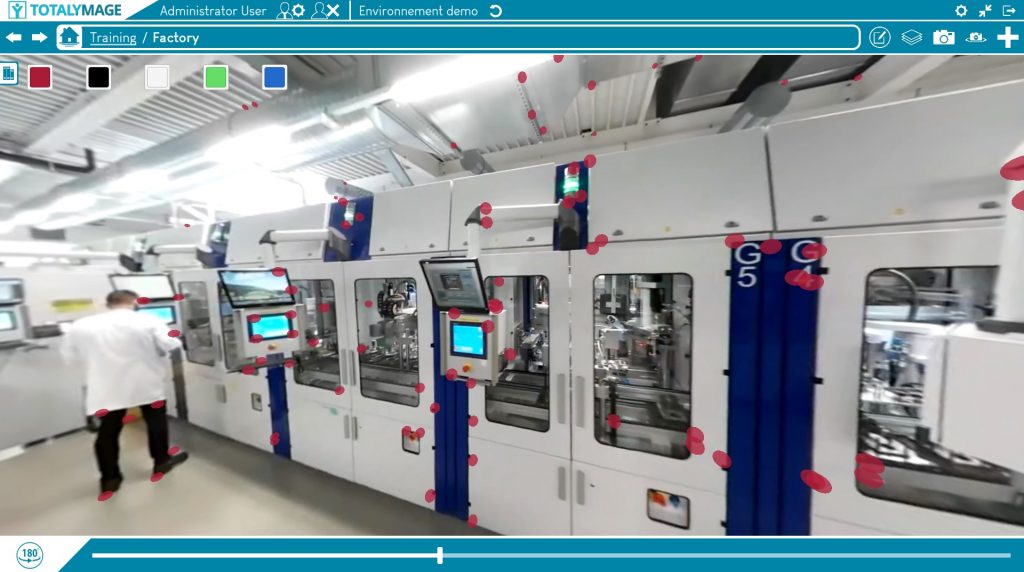Add a new item with the plus icon

[1008, 38]
